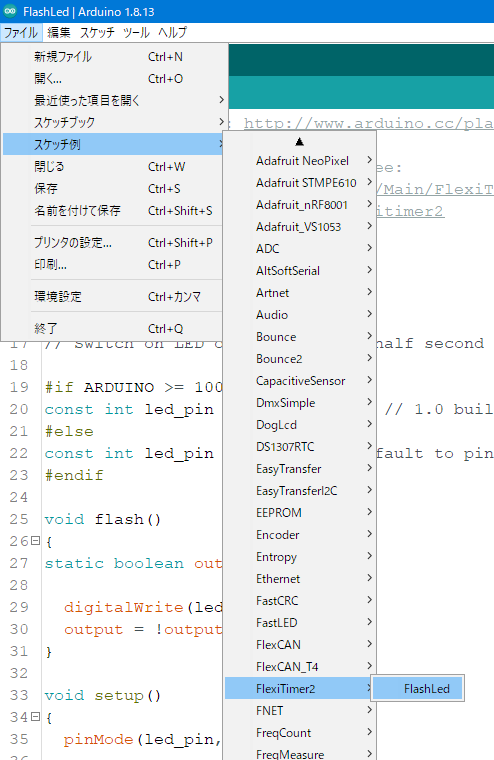The width and height of the screenshot is (494, 760).
Task: Open the ヘルプ menu
Action: pos(172,32)
